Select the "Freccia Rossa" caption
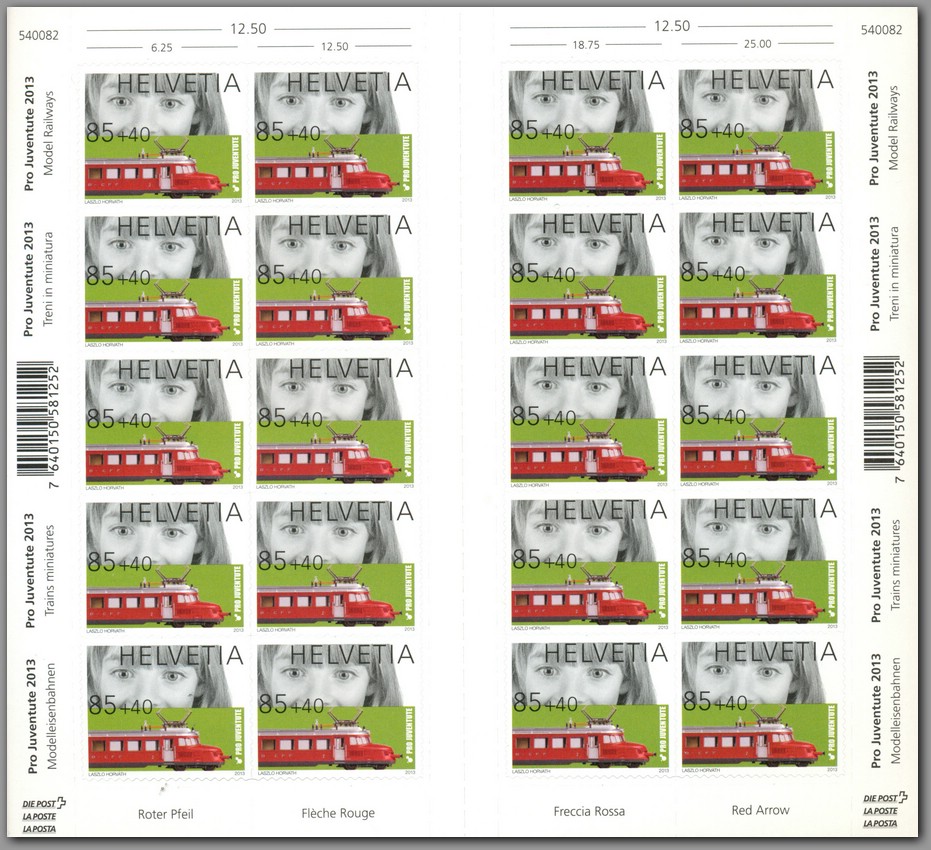This screenshot has width=931, height=850. click(589, 811)
